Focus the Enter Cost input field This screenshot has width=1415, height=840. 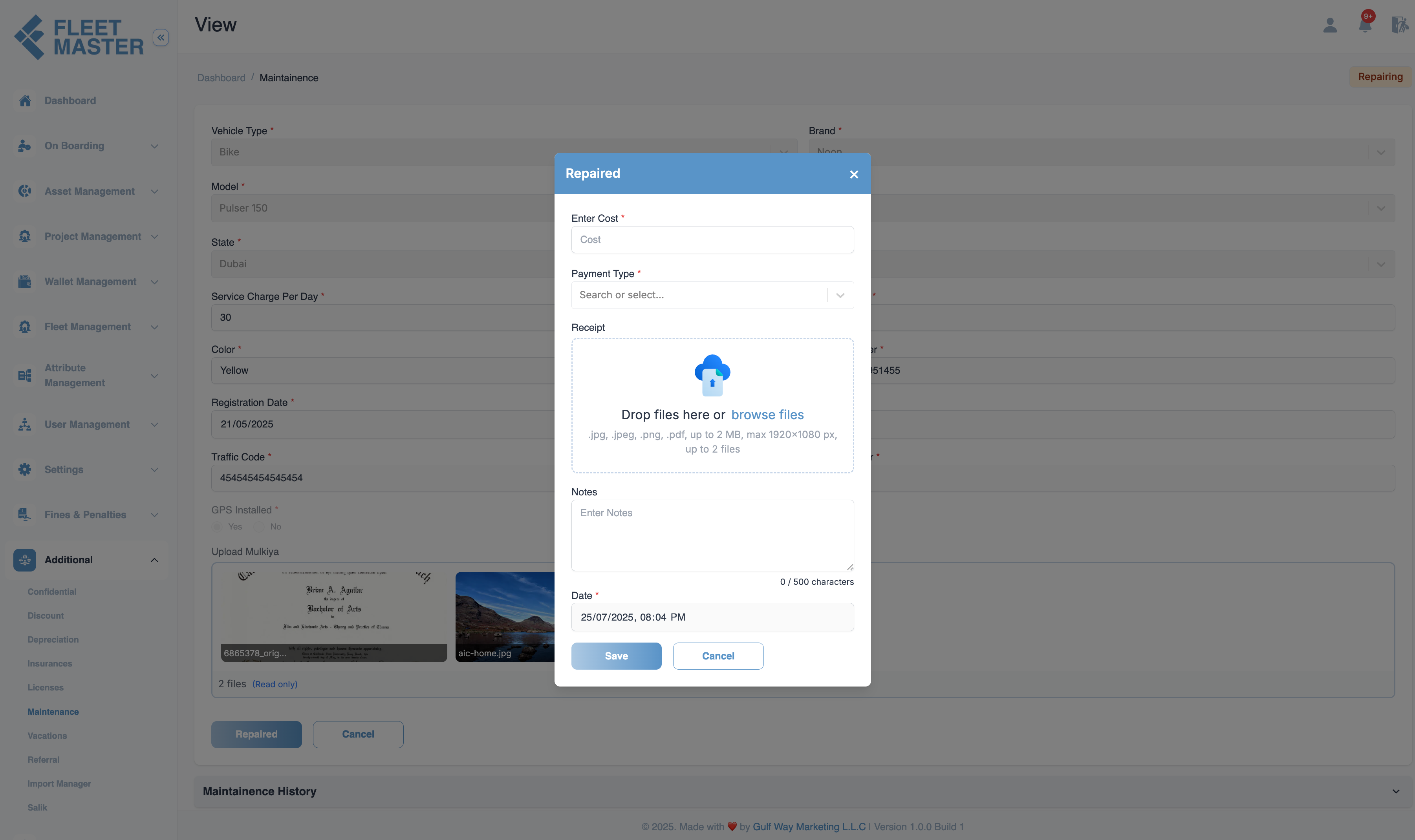pos(712,240)
